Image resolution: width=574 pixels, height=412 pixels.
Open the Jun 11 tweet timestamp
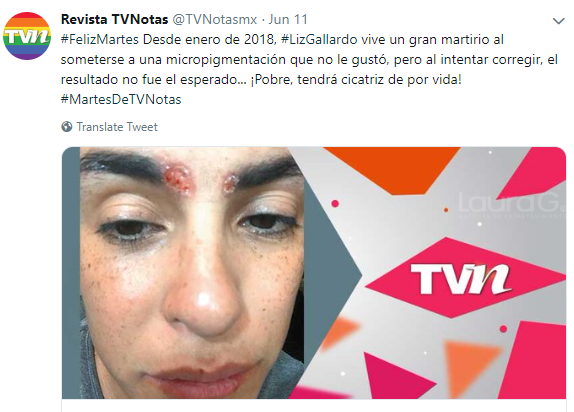288,19
